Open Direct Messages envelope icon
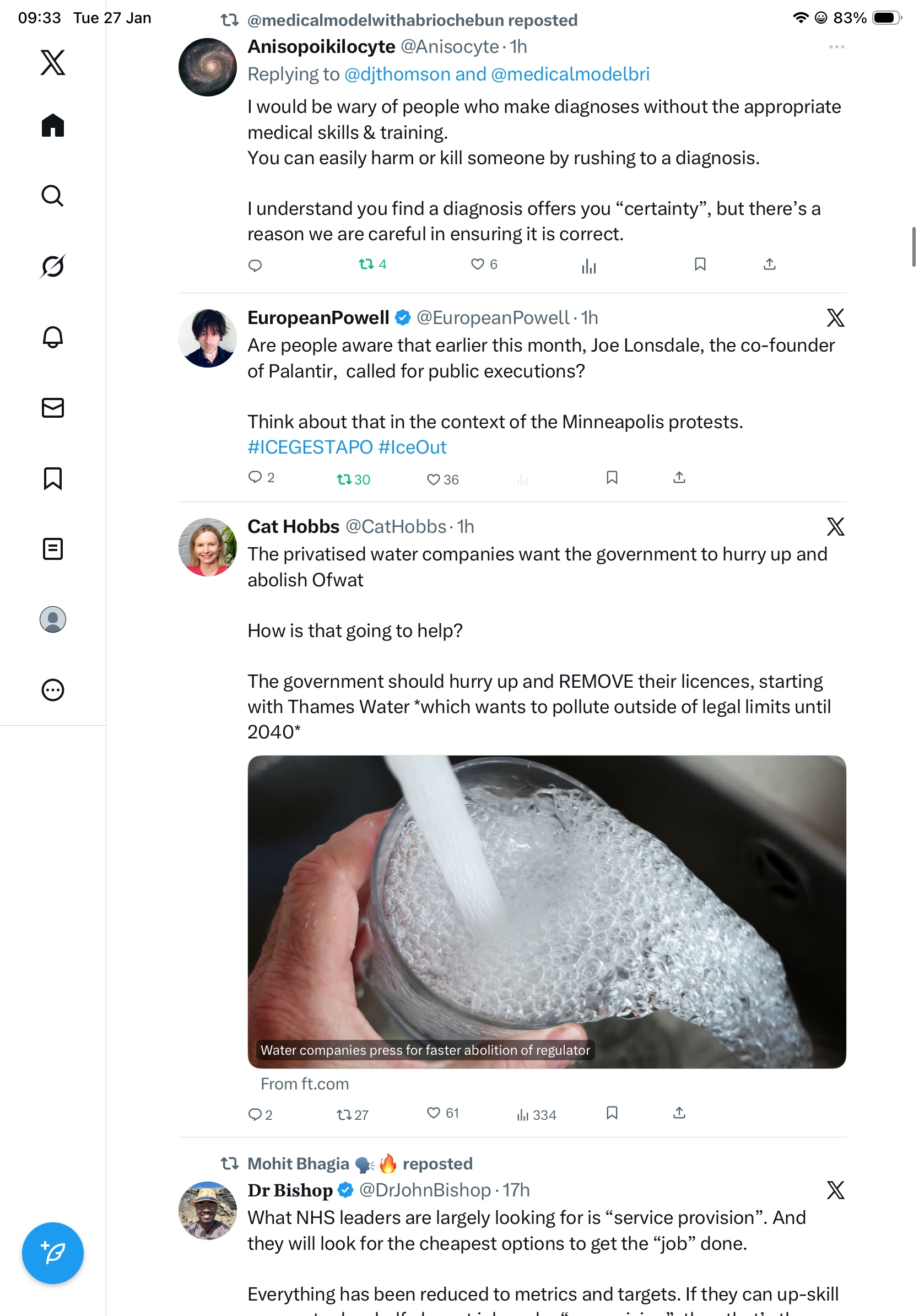 53,407
